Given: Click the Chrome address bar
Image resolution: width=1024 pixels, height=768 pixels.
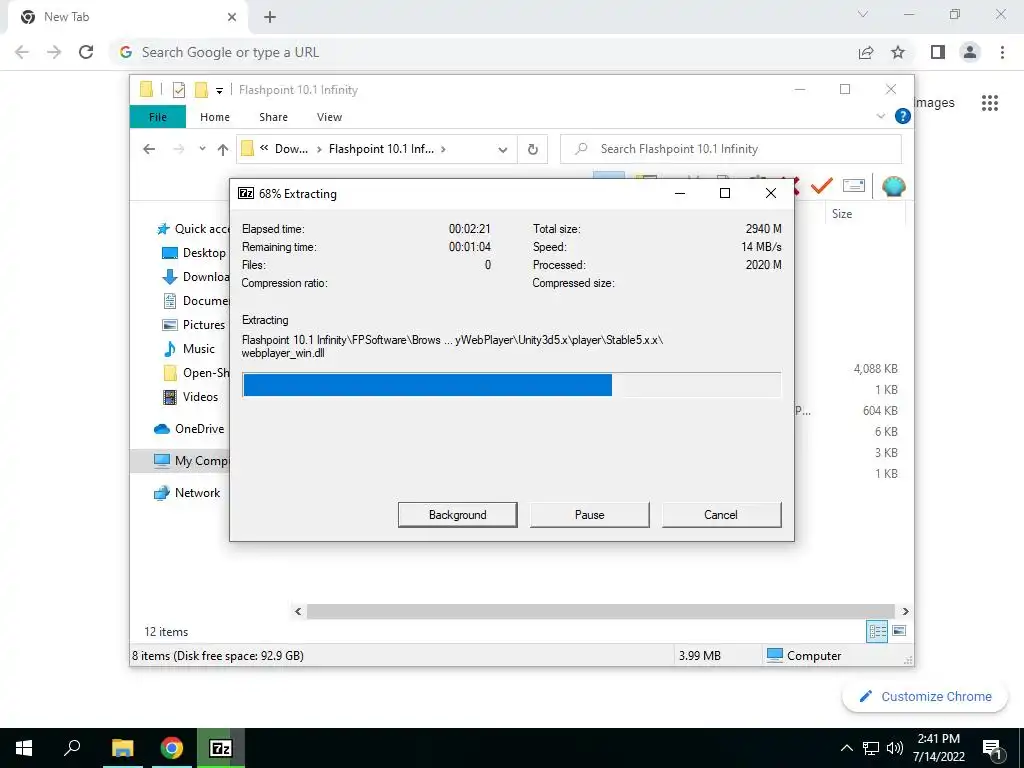Looking at the screenshot, I should point(483,52).
